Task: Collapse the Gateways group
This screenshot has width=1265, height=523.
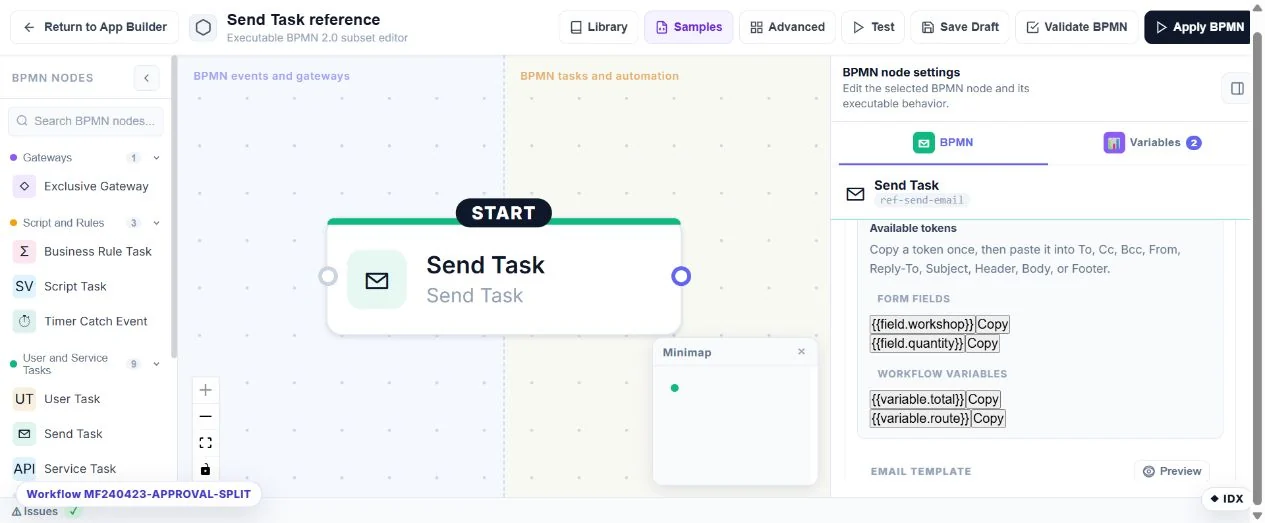Action: click(x=156, y=158)
